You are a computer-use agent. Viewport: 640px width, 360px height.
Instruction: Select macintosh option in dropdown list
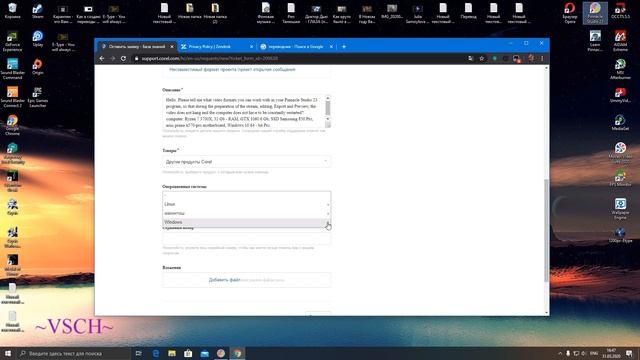click(247, 213)
